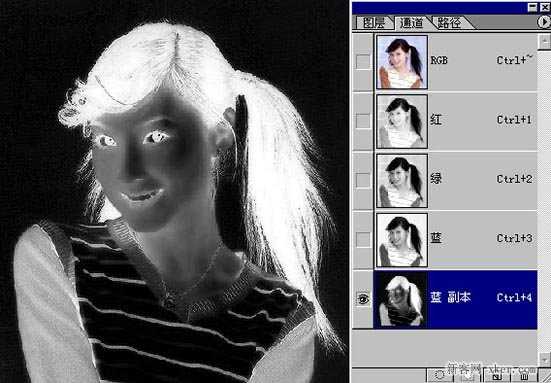Click the 蓝 副本 channel thumbnail

pos(401,299)
